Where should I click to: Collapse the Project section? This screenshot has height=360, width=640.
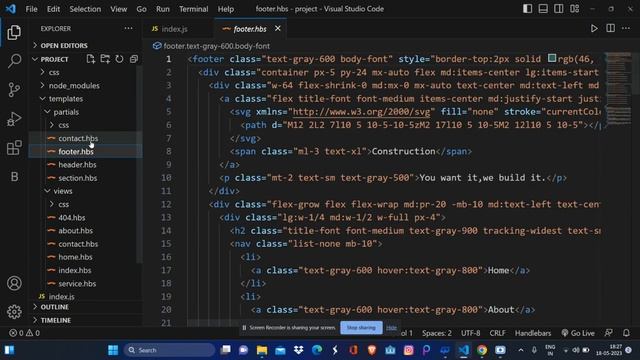point(54,59)
